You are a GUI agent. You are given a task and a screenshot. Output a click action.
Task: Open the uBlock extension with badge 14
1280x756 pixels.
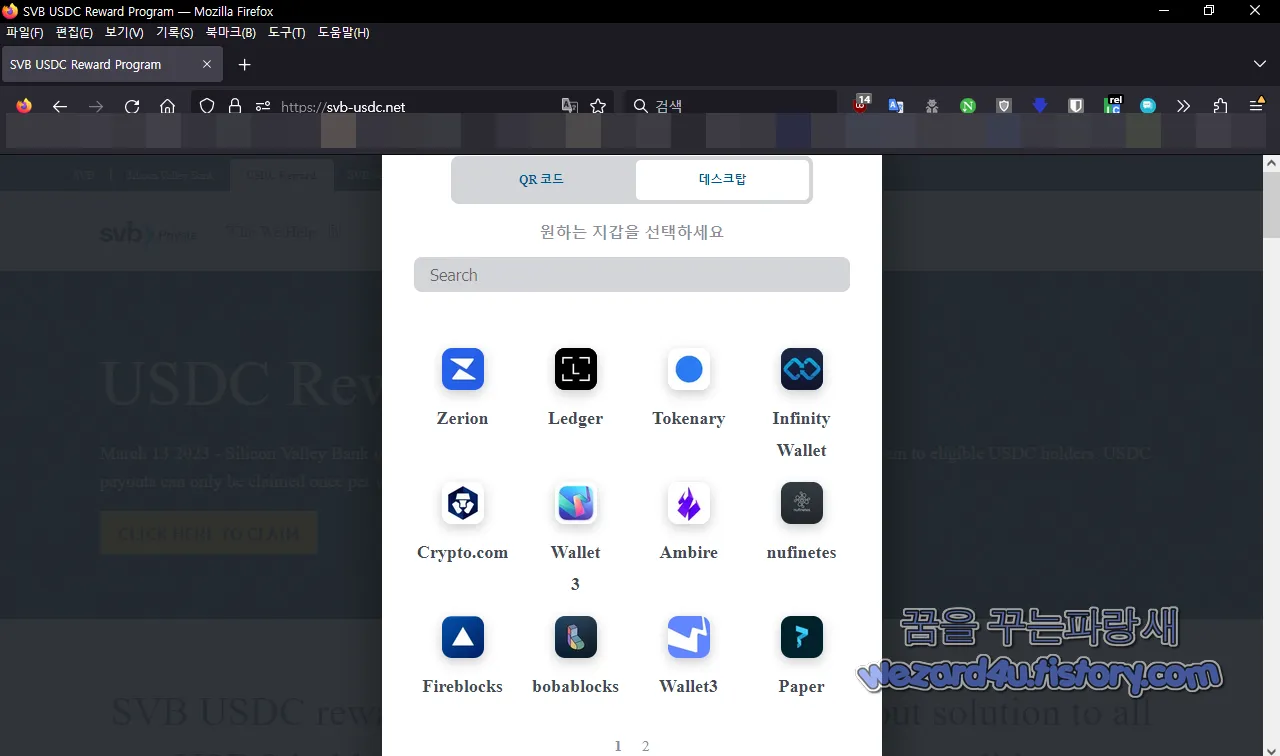click(861, 104)
